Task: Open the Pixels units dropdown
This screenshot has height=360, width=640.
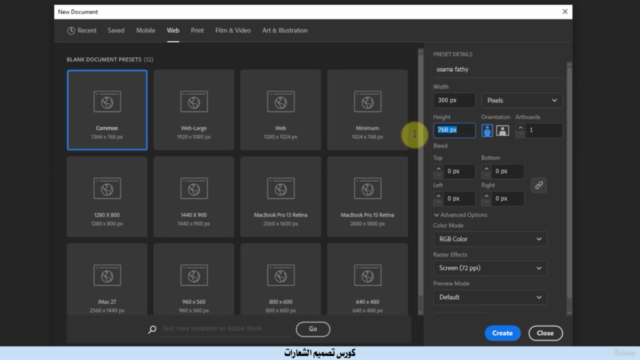Action: (522, 100)
